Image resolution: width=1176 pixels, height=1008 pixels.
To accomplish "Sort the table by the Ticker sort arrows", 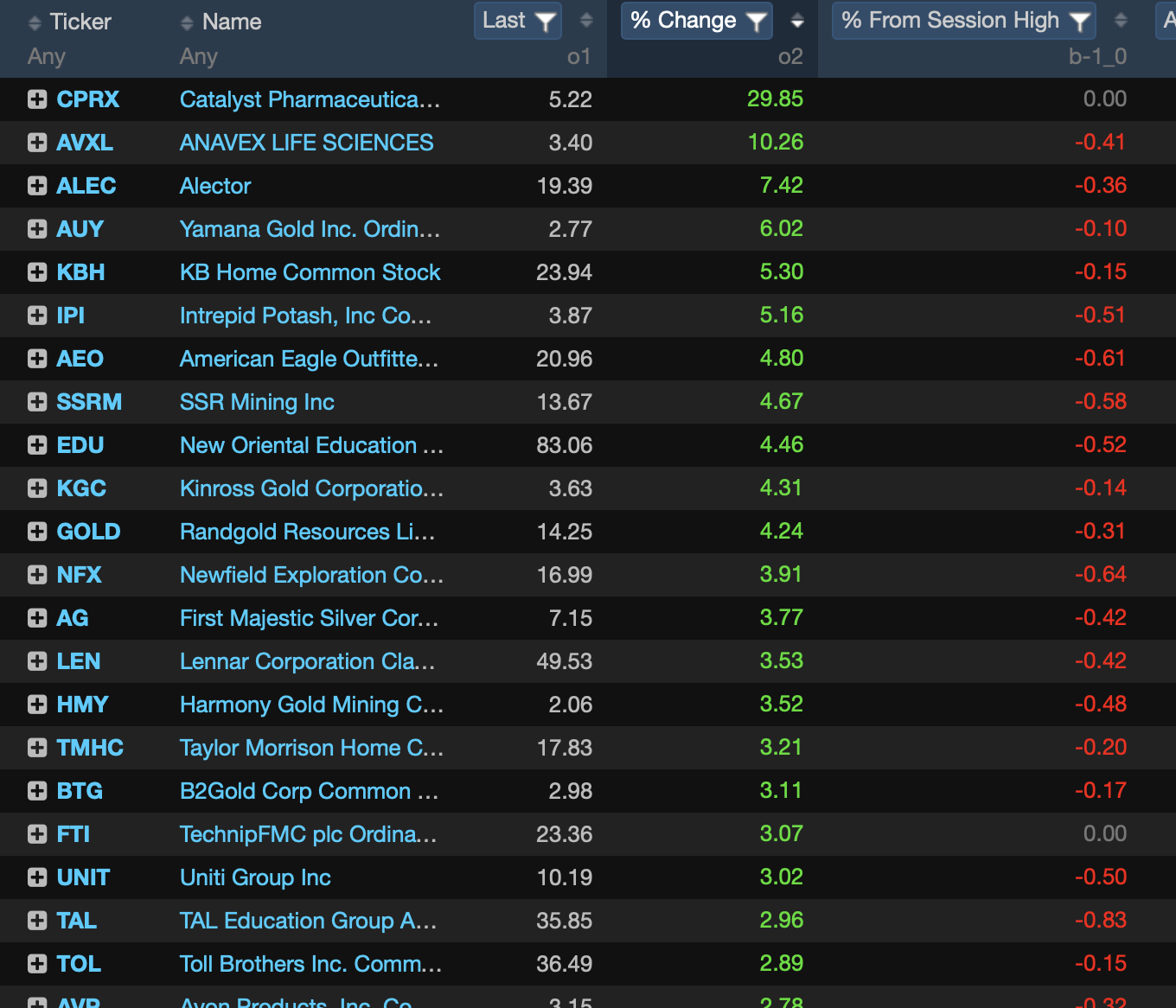I will (x=35, y=22).
